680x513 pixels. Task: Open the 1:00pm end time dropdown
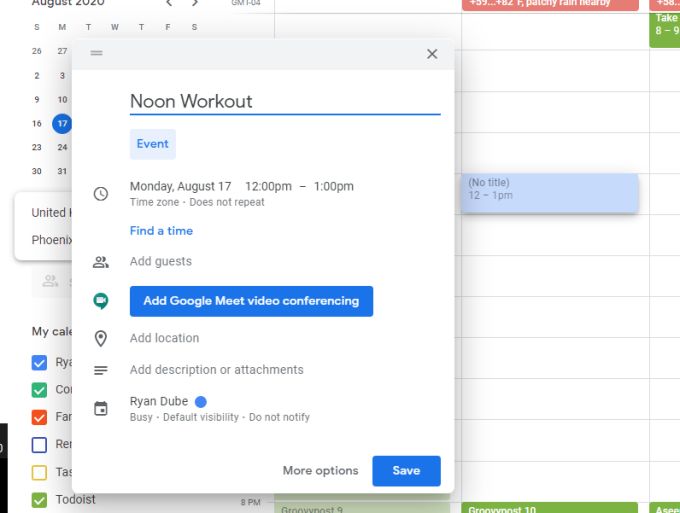[333, 186]
